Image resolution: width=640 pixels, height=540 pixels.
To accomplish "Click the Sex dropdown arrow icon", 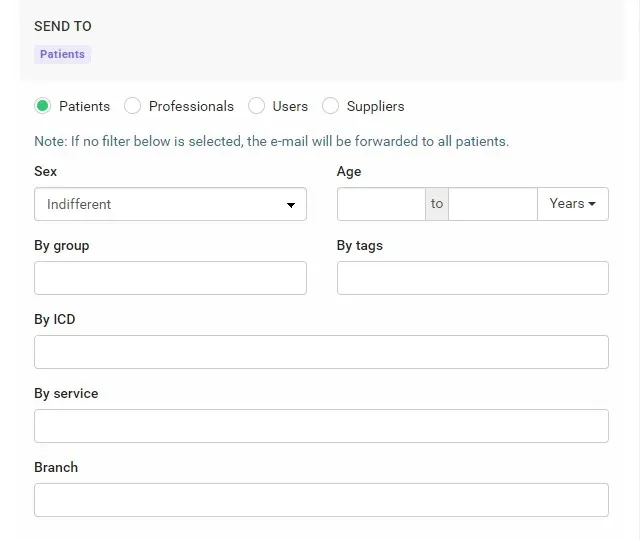I will (291, 205).
